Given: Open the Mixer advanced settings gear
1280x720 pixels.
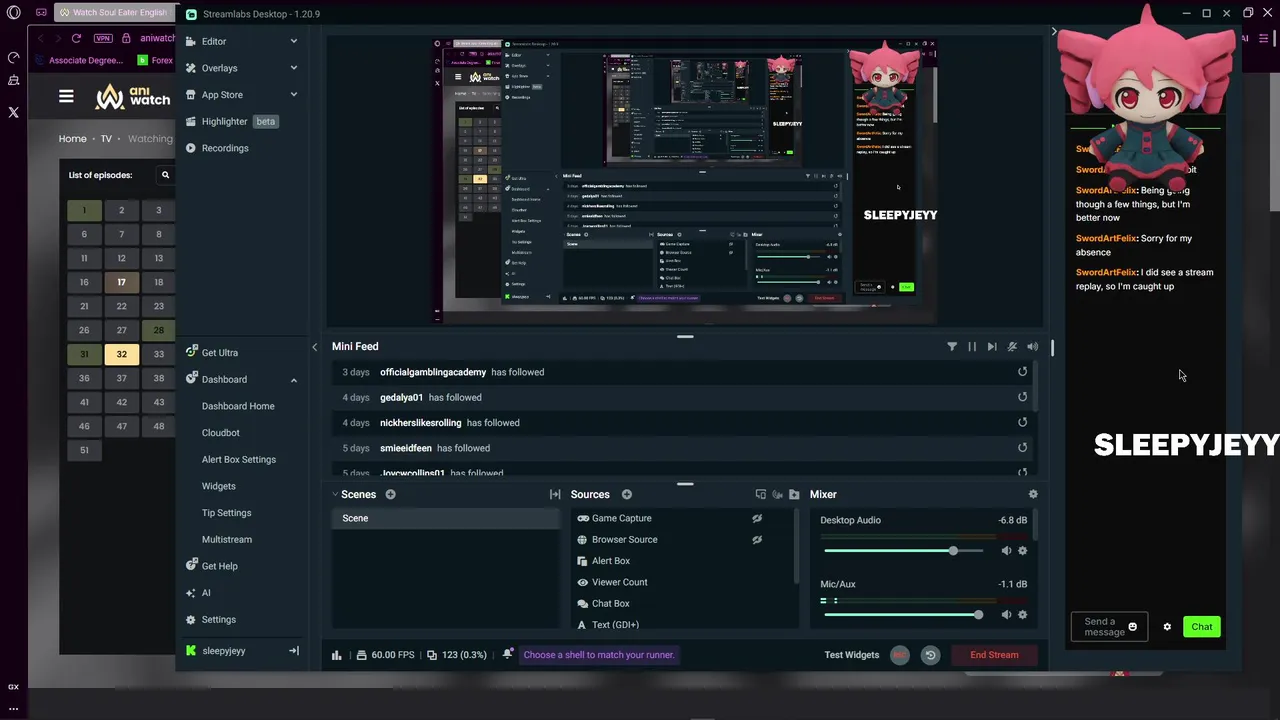Looking at the screenshot, I should coord(1033,495).
